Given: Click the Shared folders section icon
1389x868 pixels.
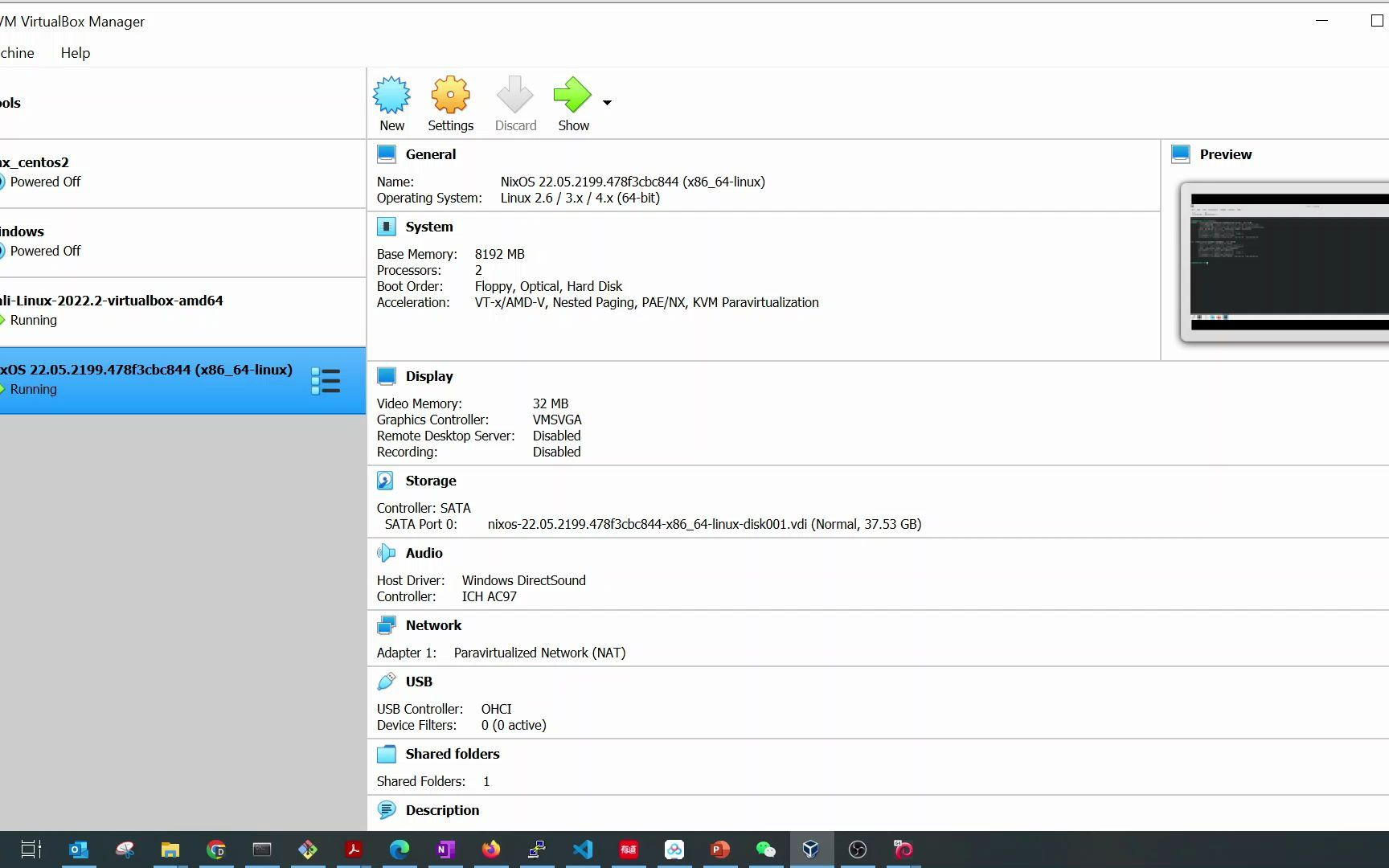Looking at the screenshot, I should point(387,754).
